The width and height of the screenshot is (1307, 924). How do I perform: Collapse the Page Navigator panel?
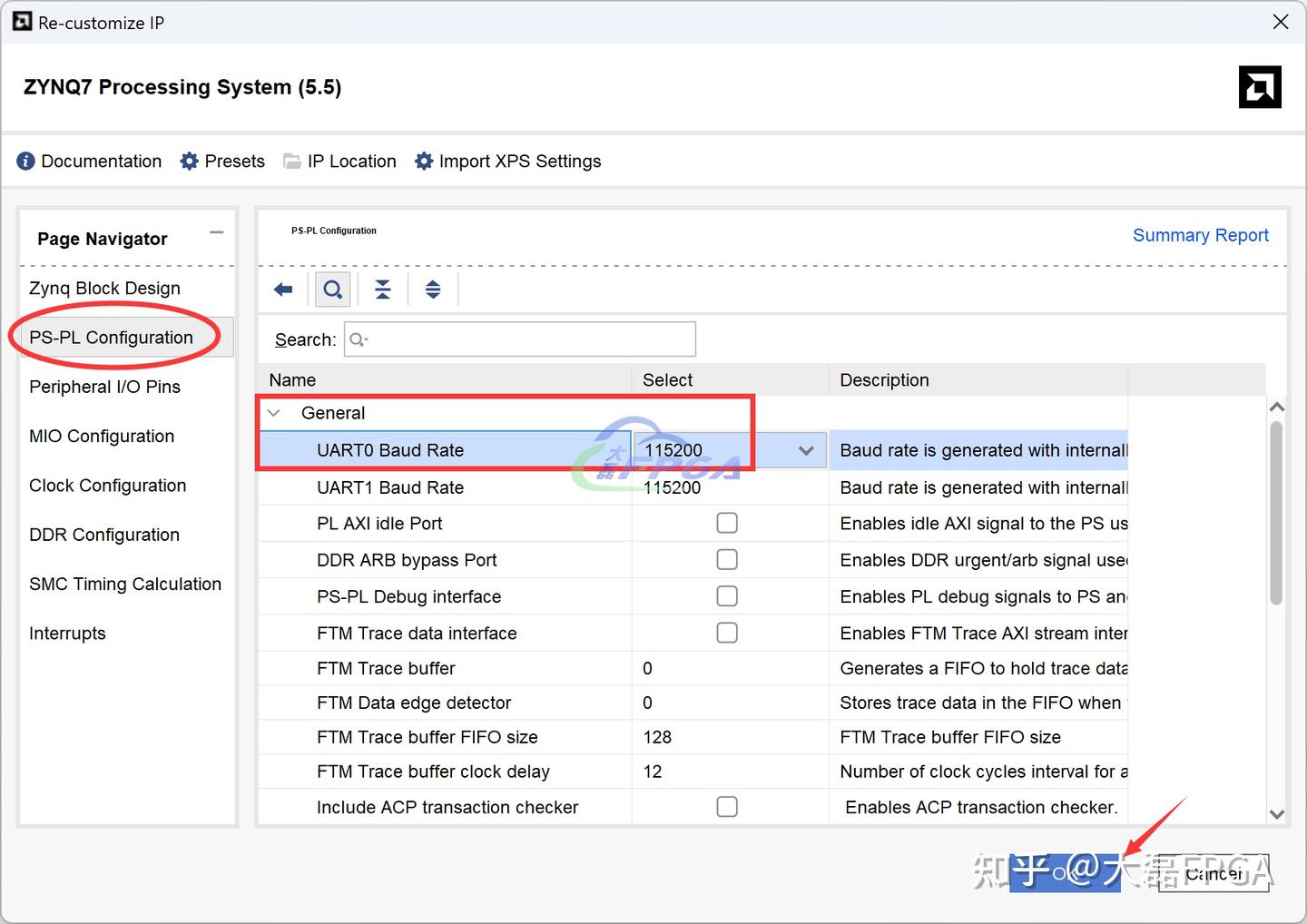pos(216,233)
